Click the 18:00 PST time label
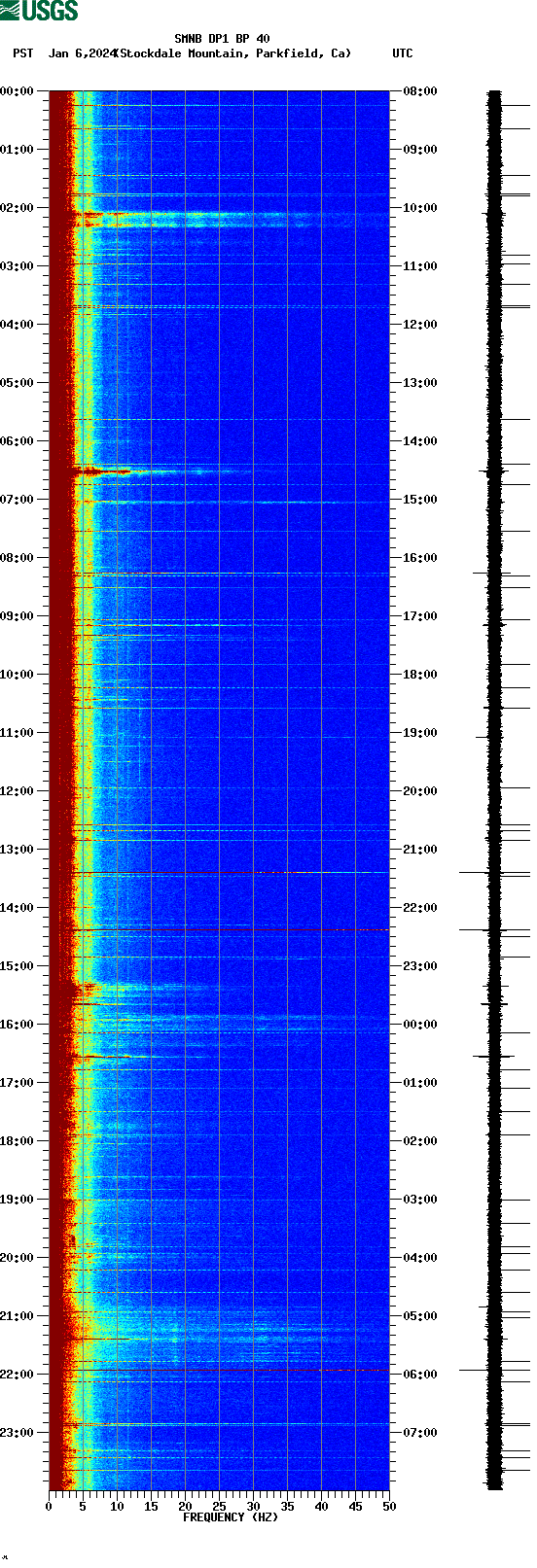Image resolution: width=537 pixels, height=1568 pixels. click(18, 1141)
